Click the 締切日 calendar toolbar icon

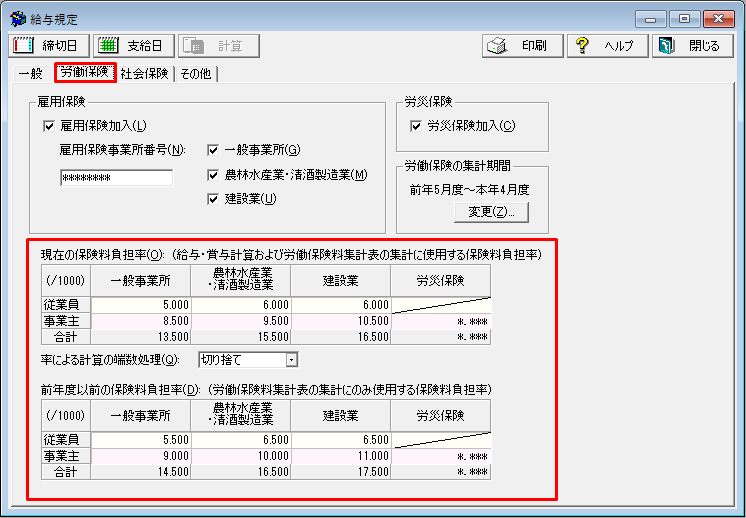pyautogui.click(x=23, y=46)
